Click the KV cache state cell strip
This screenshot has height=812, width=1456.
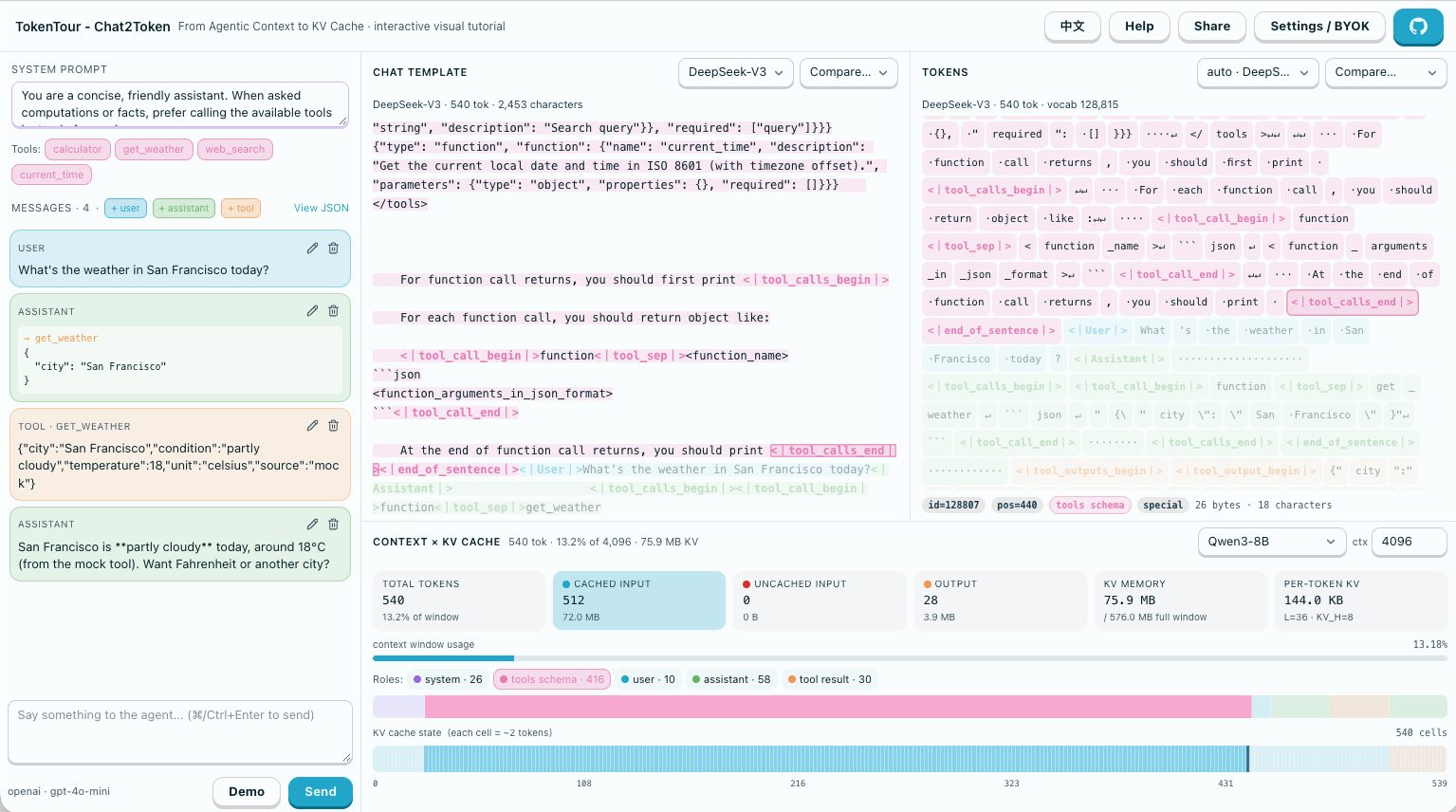point(910,759)
